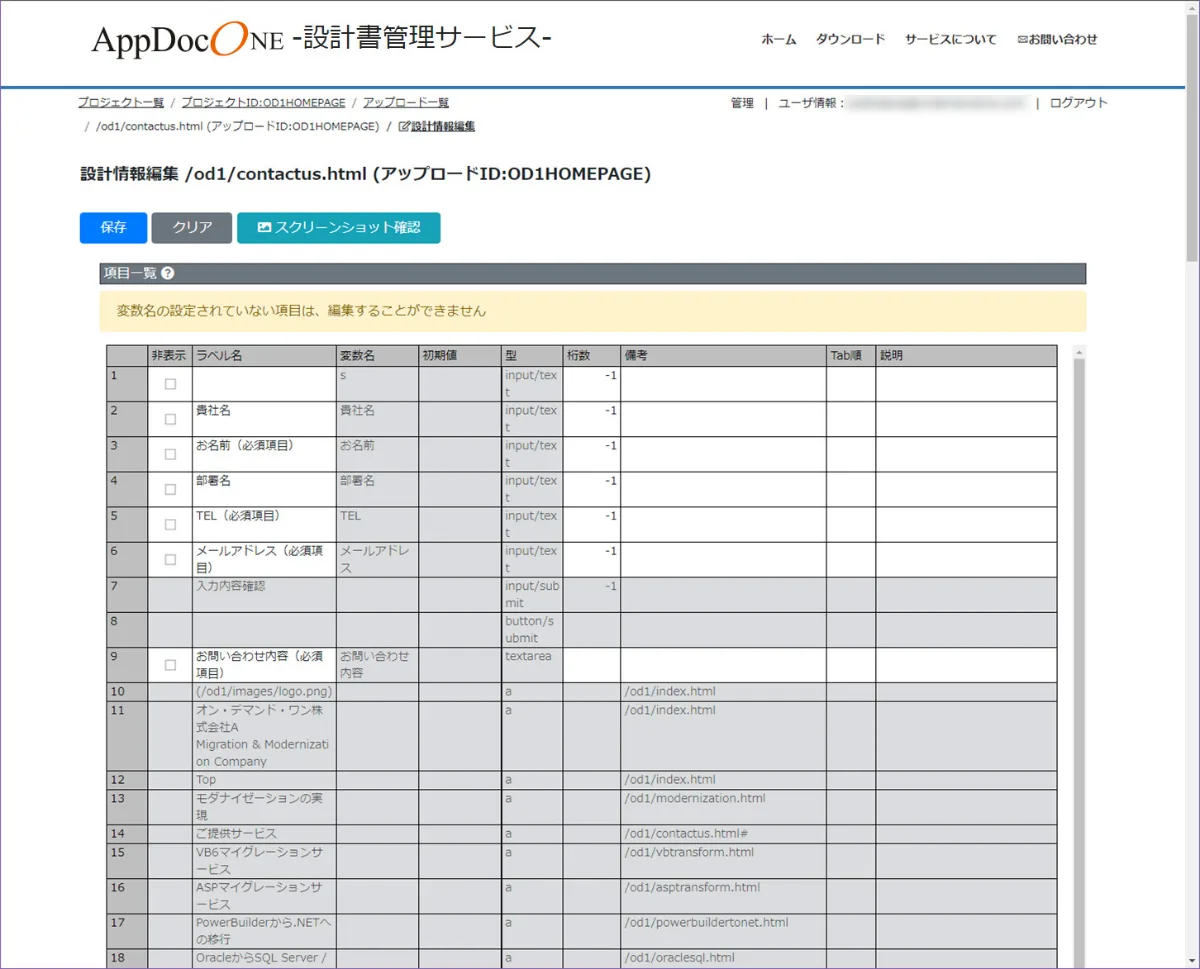Click the 変数名 column header
Image resolution: width=1200 pixels, height=969 pixels.
(377, 356)
